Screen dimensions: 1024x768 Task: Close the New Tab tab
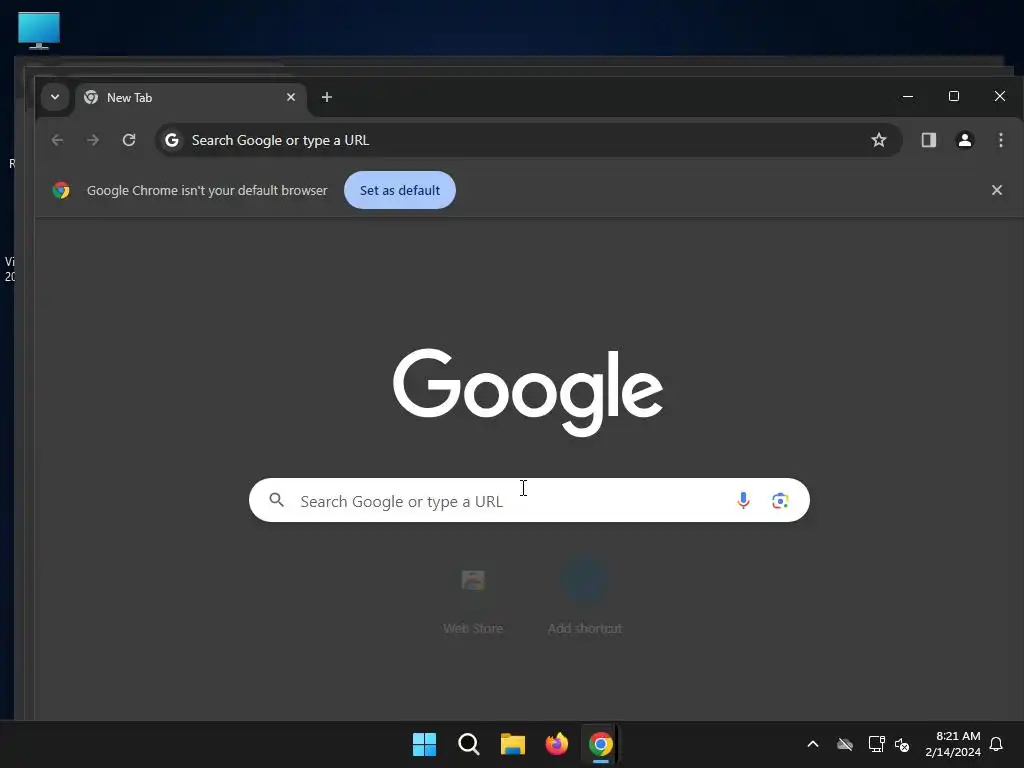coord(291,97)
